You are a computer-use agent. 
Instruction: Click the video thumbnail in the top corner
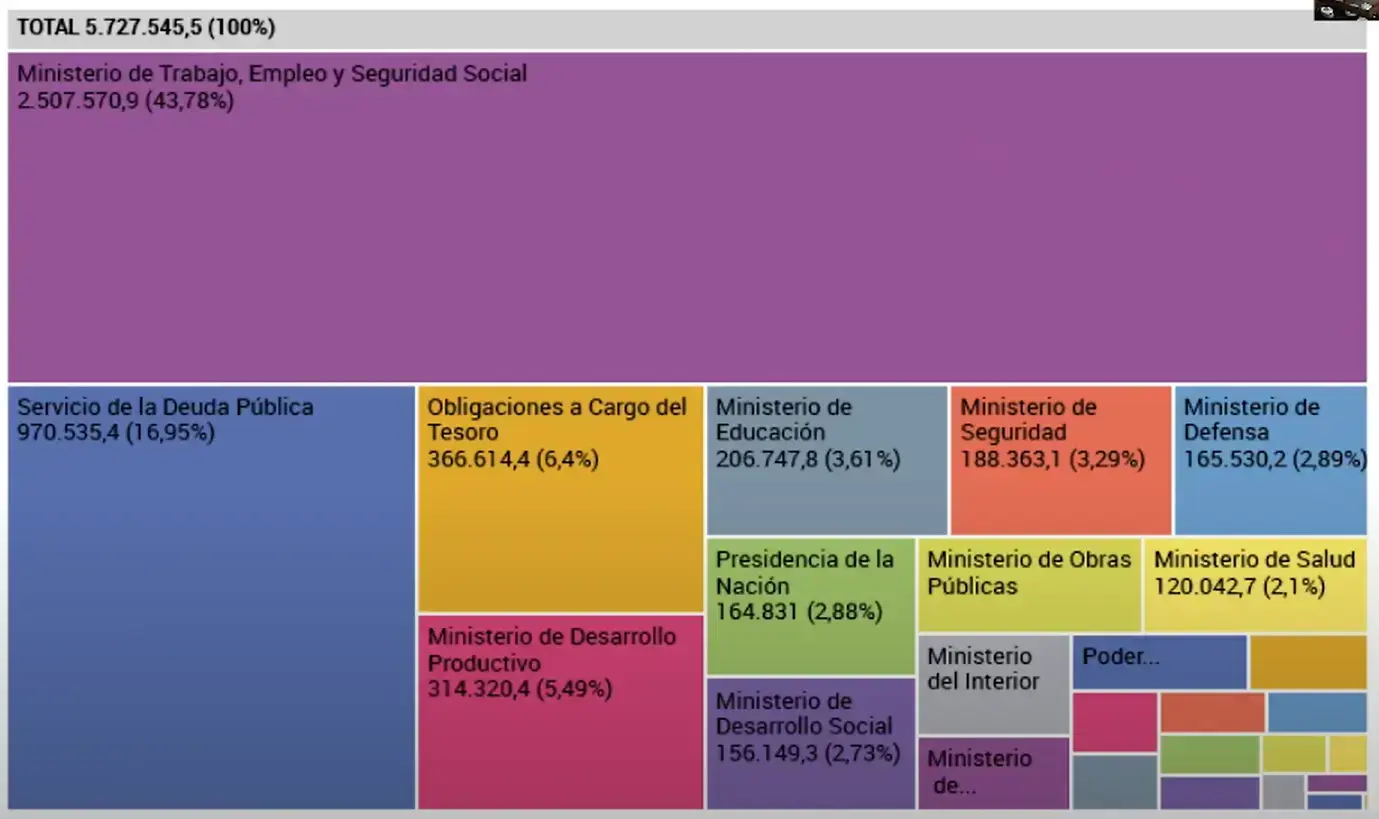(1346, 10)
